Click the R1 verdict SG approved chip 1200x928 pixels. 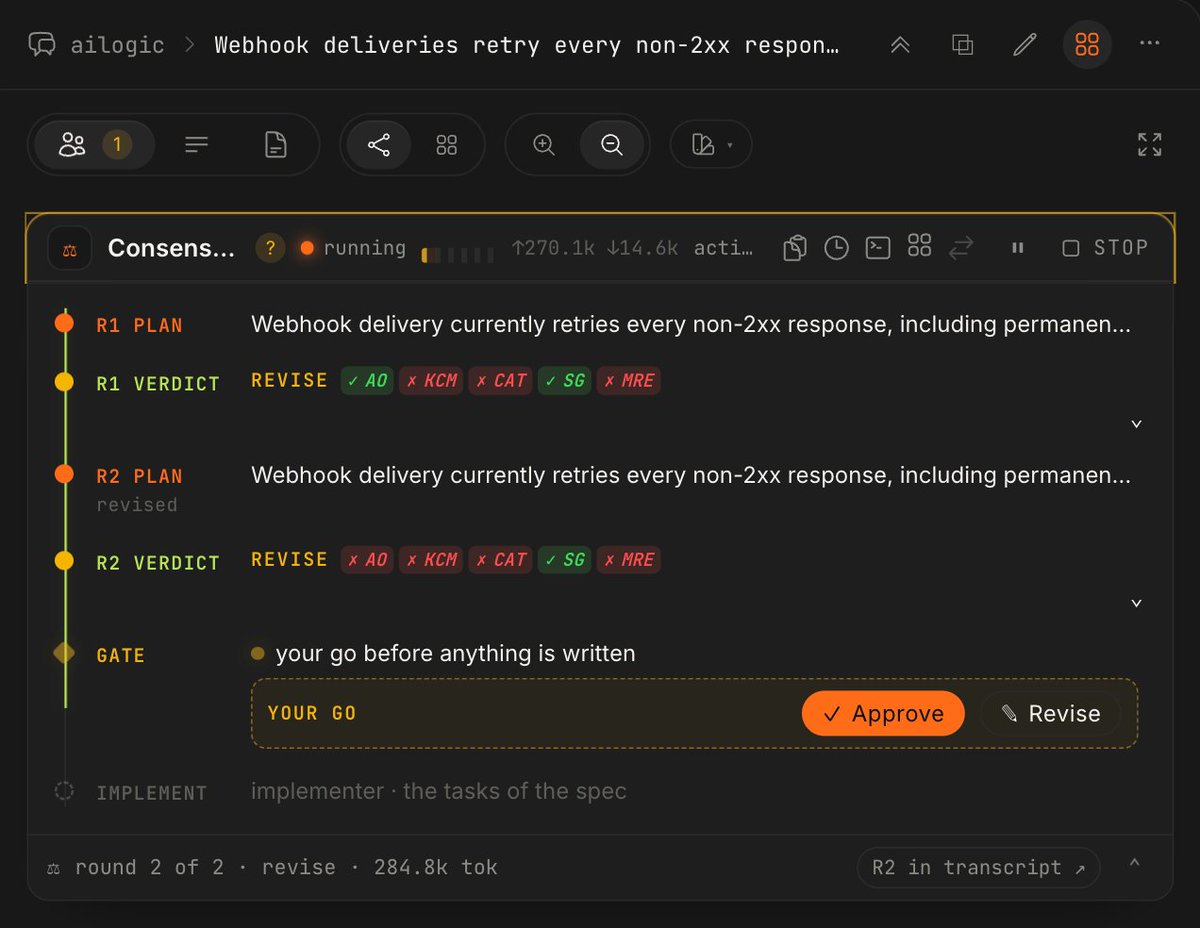(565, 381)
